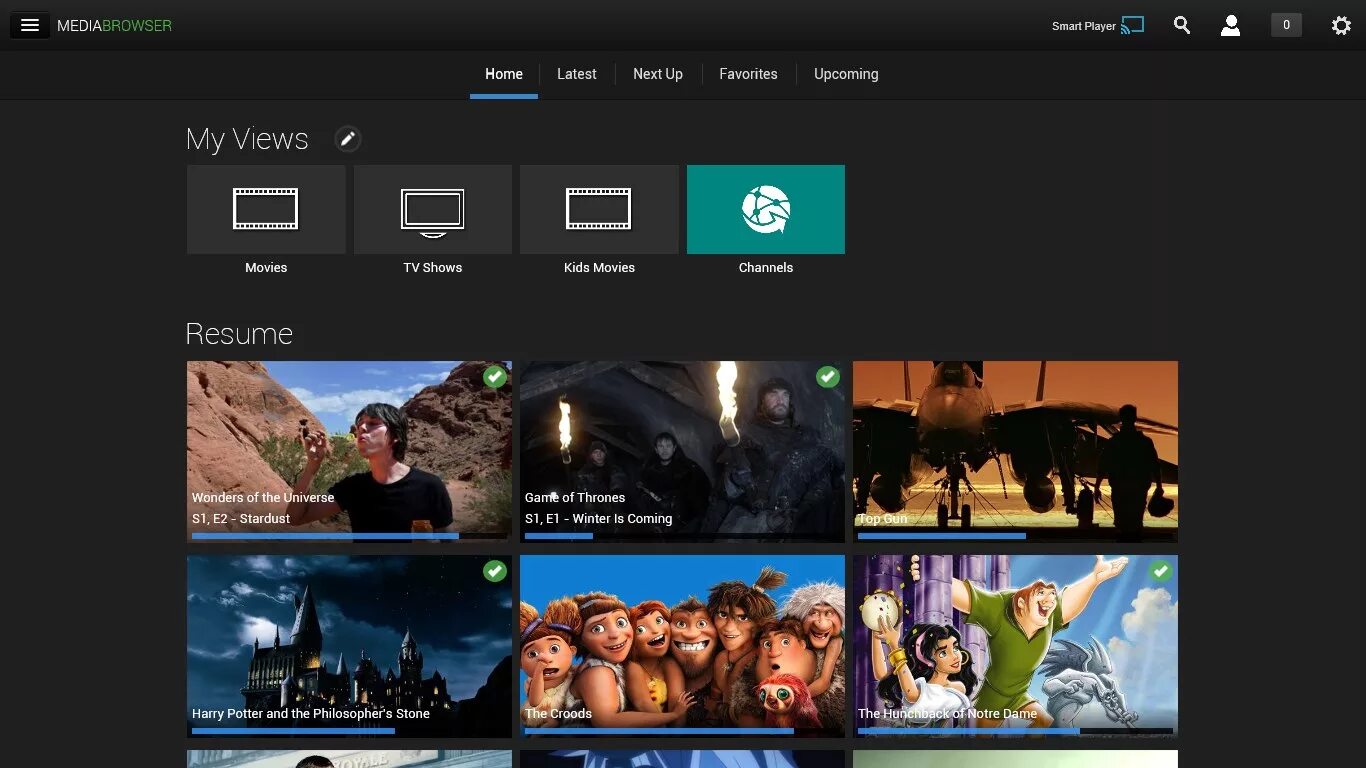Click the Channels label
This screenshot has height=768, width=1366.
tap(766, 267)
